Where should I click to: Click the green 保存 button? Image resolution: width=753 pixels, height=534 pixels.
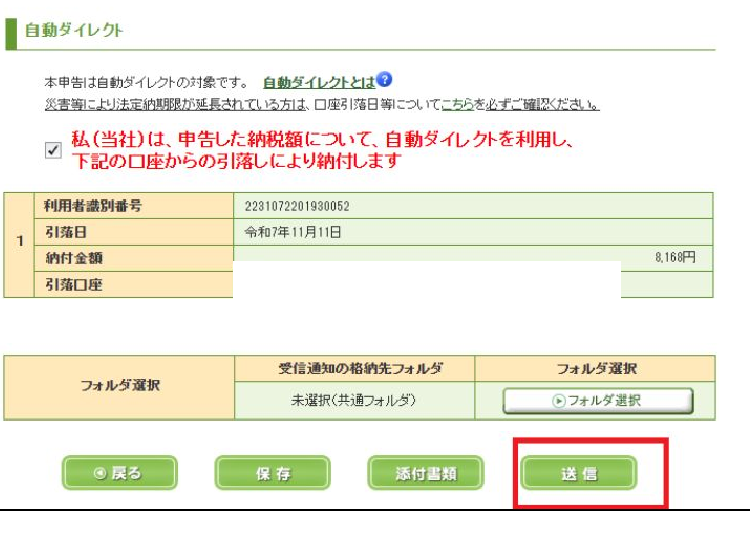point(272,473)
